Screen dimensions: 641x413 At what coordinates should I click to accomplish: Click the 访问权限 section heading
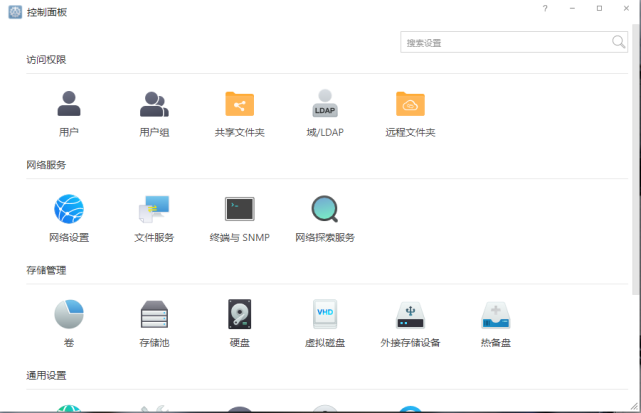point(46,60)
